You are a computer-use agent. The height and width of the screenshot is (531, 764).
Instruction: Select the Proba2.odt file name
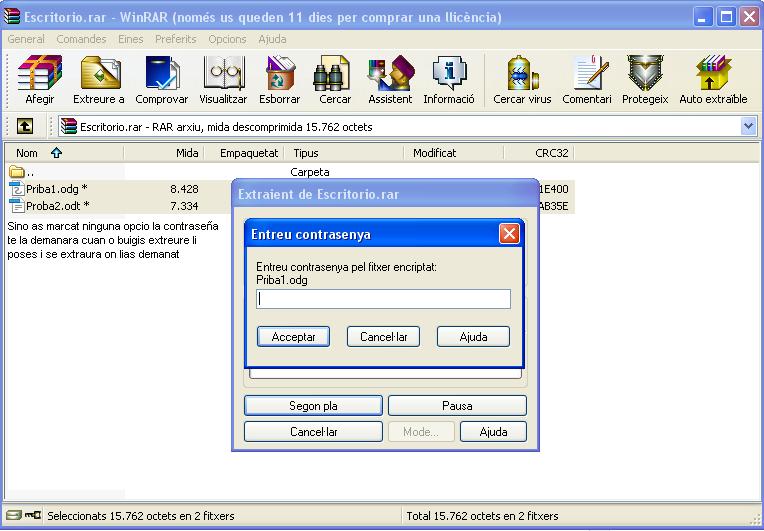coord(58,206)
